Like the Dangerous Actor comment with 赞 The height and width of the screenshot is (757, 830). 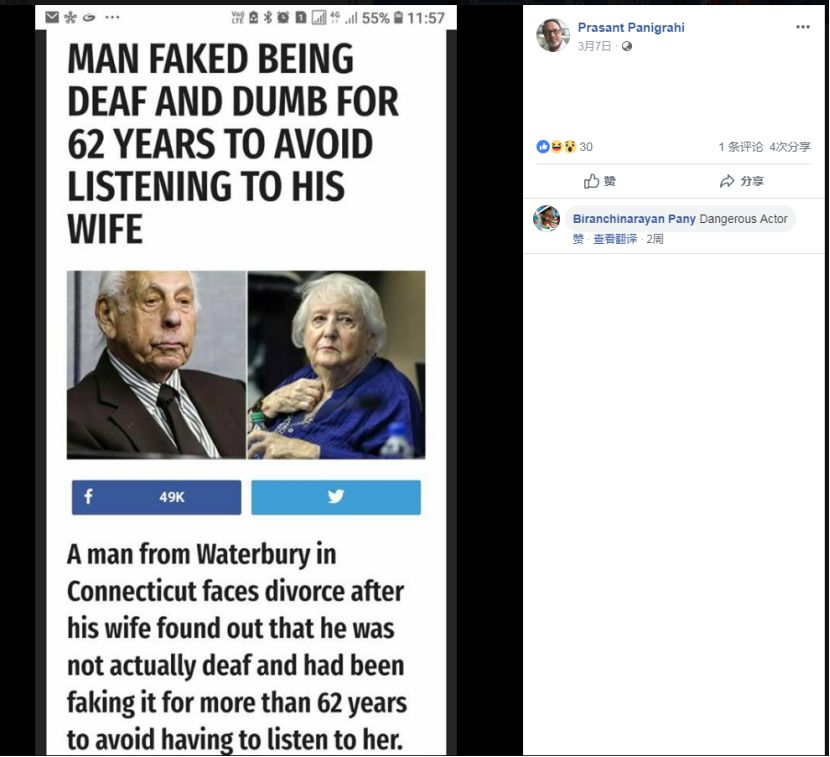[x=578, y=239]
